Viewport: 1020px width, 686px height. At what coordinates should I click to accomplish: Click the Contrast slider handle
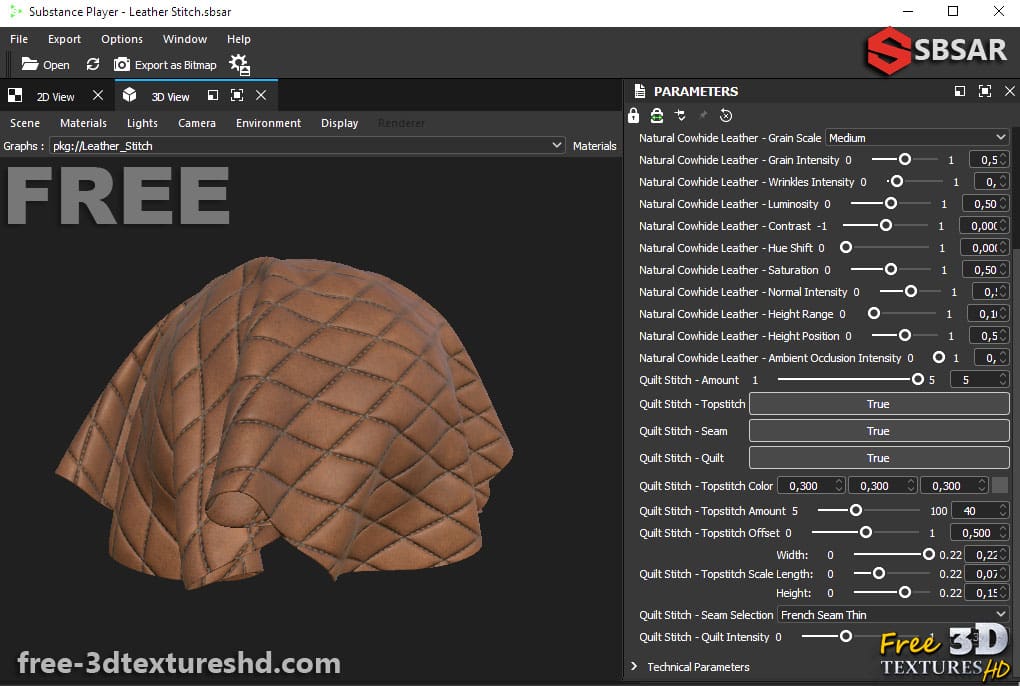point(885,226)
